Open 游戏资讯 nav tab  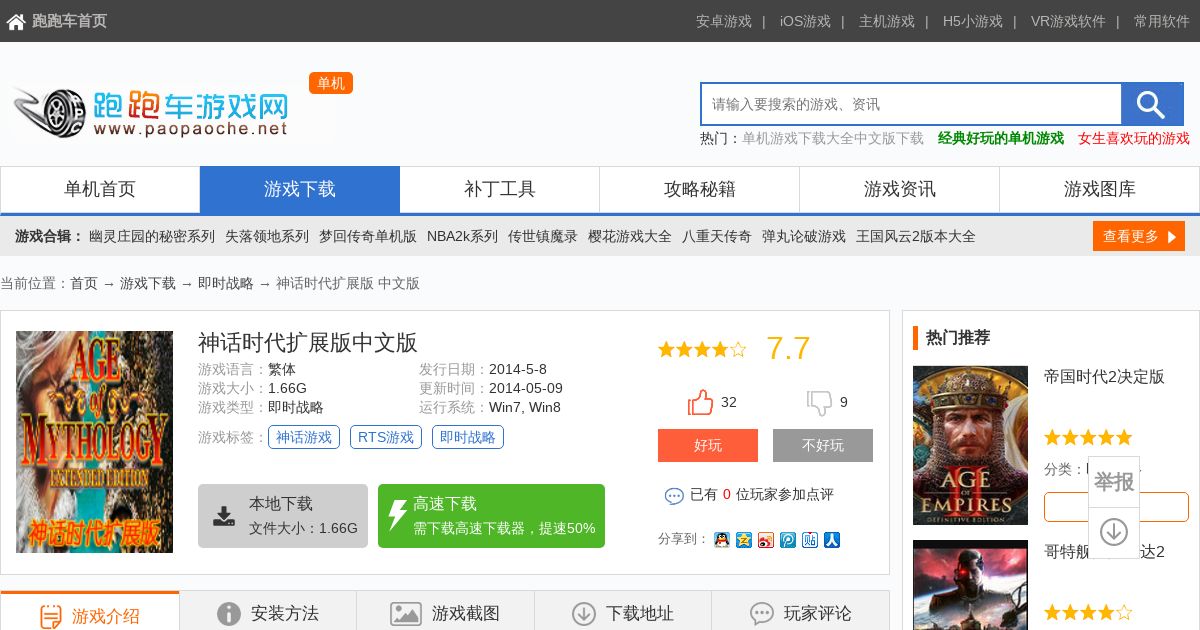click(x=900, y=189)
